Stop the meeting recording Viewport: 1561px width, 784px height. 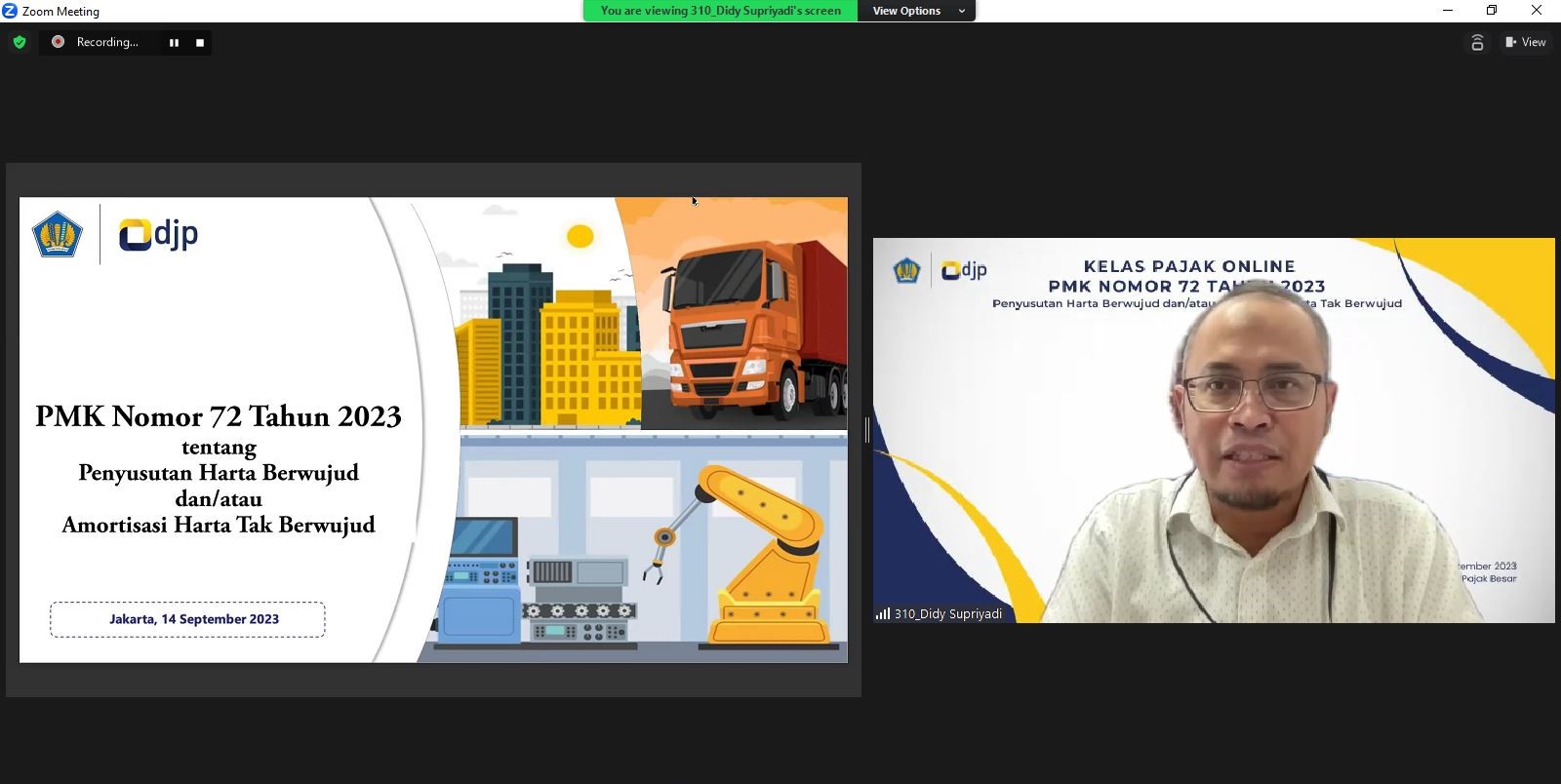(x=200, y=43)
